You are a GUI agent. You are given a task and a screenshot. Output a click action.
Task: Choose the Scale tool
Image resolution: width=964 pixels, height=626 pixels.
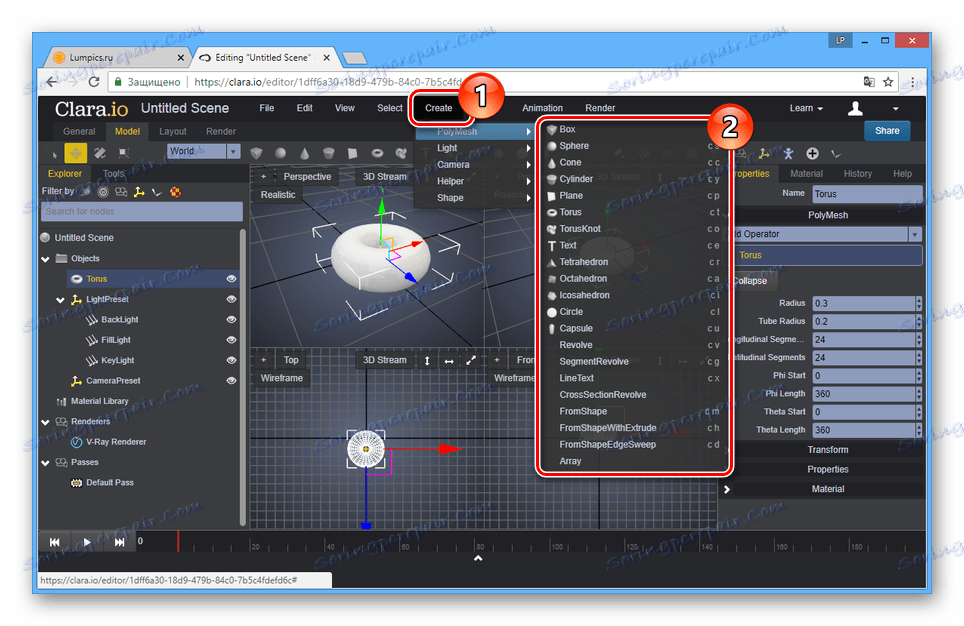pyautogui.click(x=123, y=153)
